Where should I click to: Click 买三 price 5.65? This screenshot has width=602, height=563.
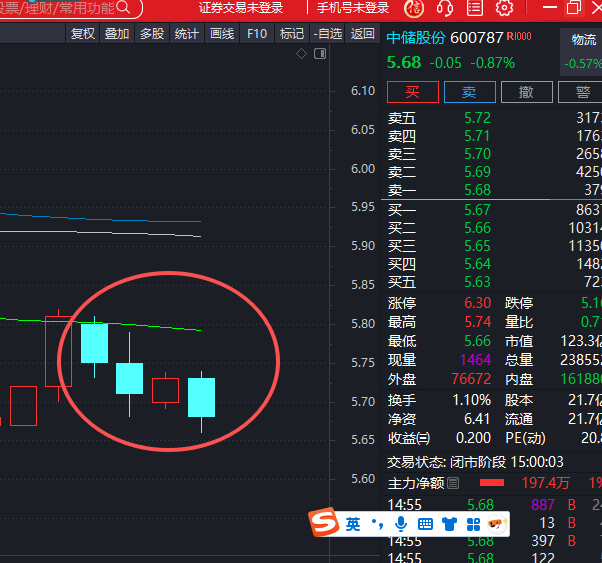[x=478, y=246]
